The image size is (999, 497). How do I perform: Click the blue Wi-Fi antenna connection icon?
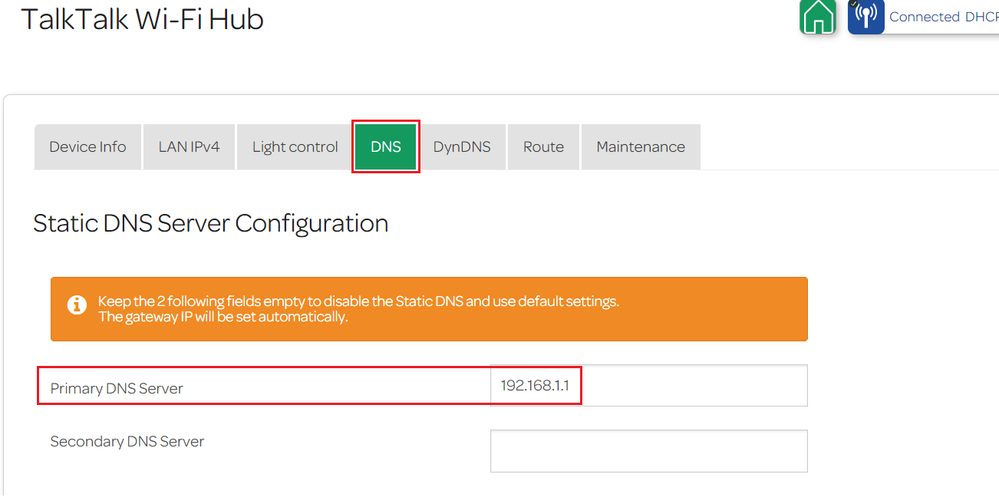tap(866, 17)
